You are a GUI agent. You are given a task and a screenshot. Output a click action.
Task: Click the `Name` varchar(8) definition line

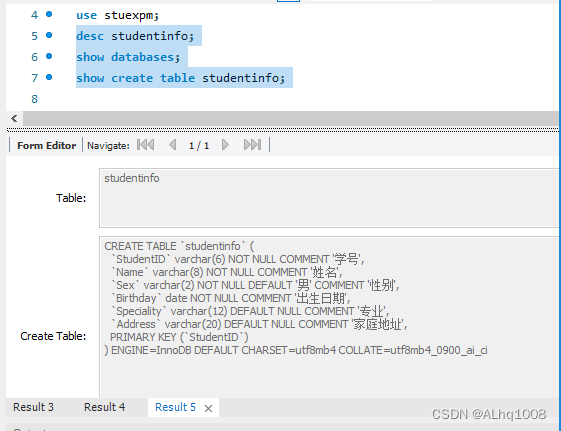pyautogui.click(x=226, y=272)
